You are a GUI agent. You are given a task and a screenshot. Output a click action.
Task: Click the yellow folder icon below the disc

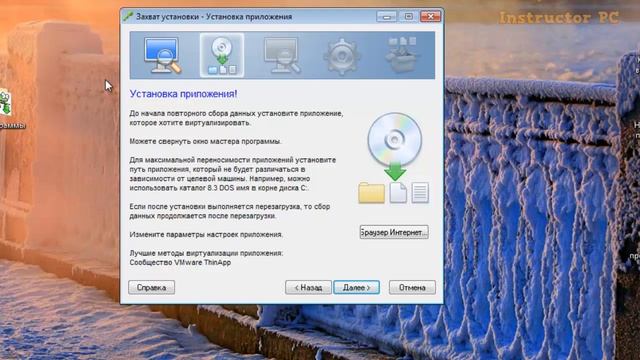[371, 193]
